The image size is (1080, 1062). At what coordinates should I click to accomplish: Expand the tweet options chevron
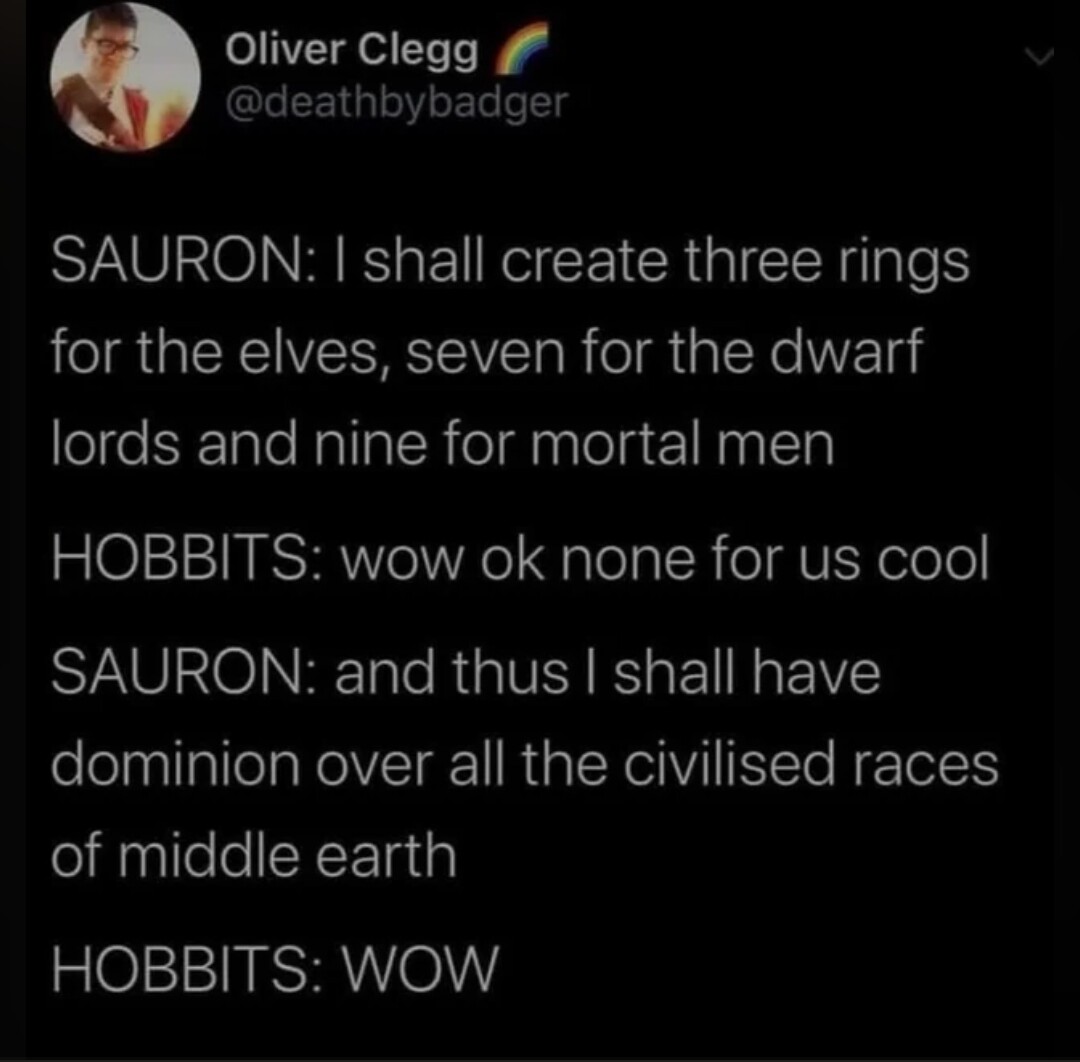(x=1038, y=56)
